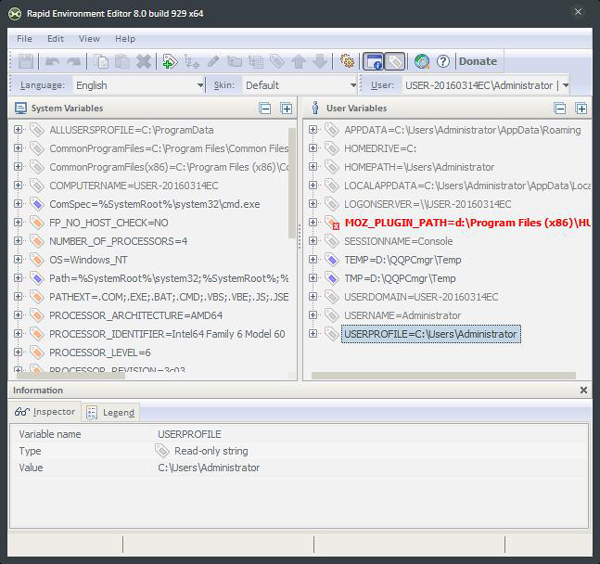The height and width of the screenshot is (564, 600).
Task: Add a new variable with green plus tag icon
Action: click(x=170, y=61)
